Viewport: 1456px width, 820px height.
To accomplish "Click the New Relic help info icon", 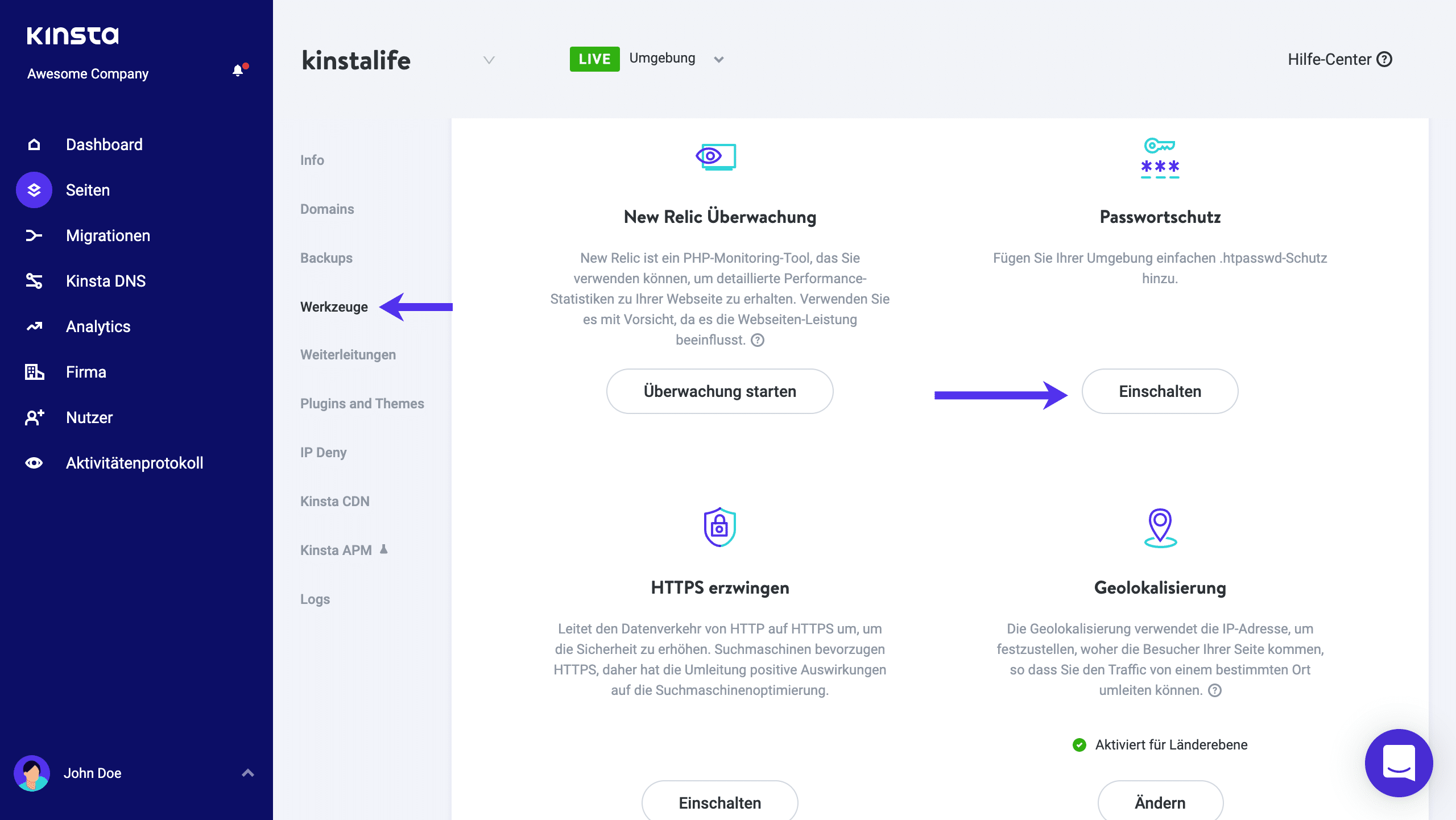I will coord(758,340).
